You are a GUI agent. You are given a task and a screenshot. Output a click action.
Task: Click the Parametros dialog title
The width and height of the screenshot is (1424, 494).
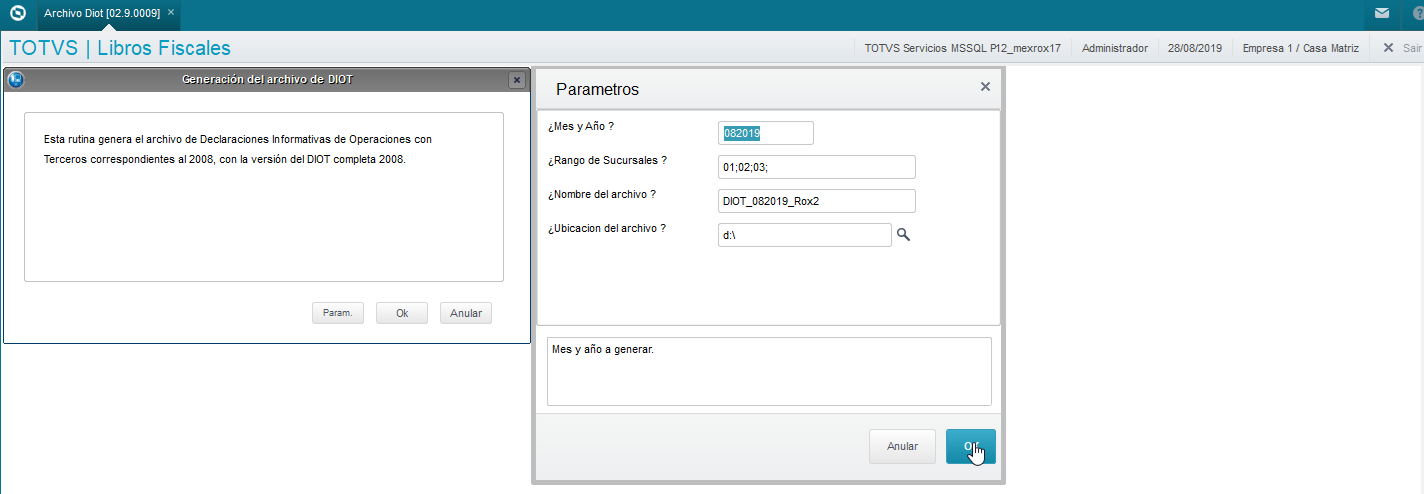point(597,89)
